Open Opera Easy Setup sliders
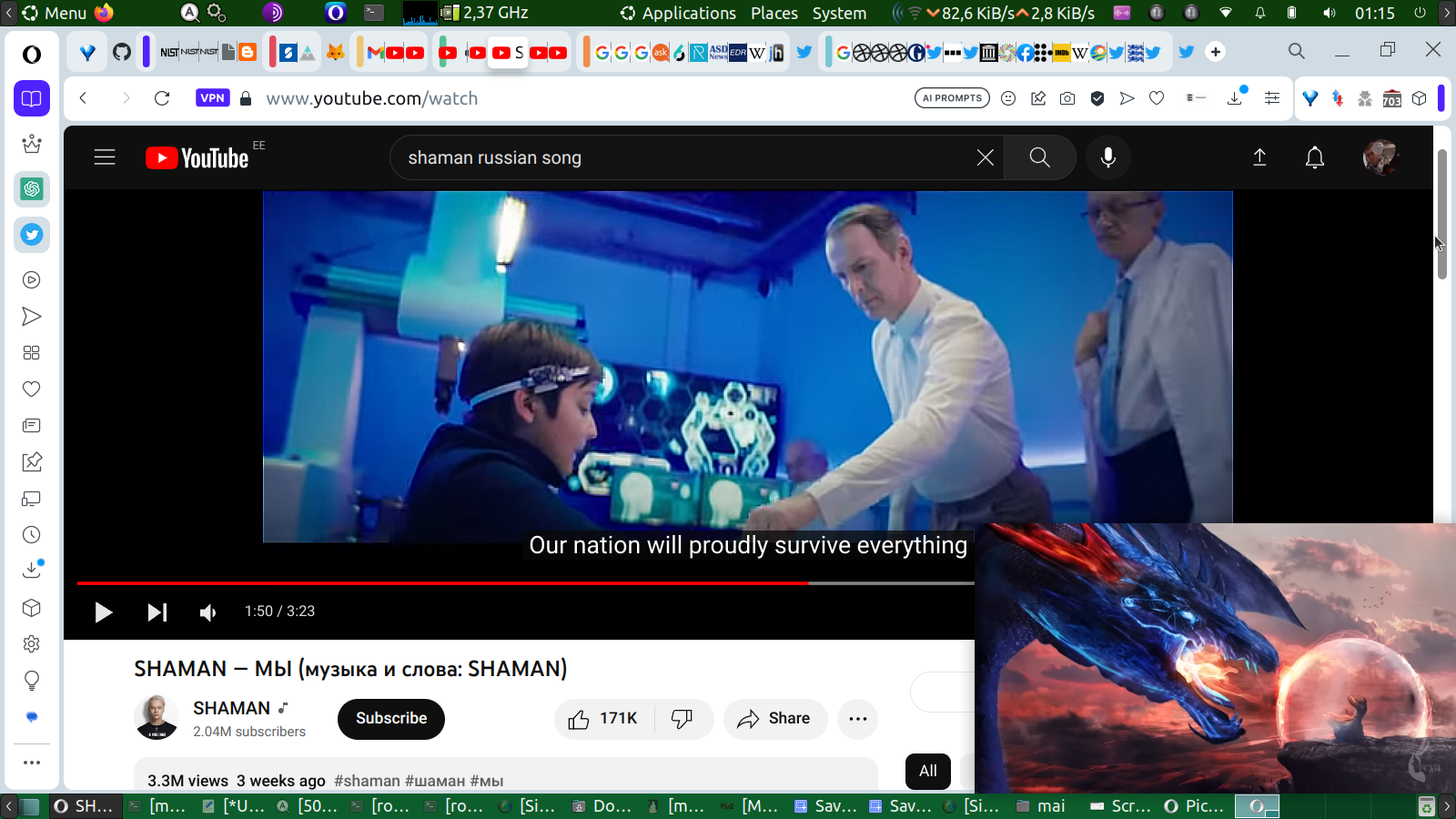Viewport: 1456px width, 819px height. pyautogui.click(x=1272, y=98)
